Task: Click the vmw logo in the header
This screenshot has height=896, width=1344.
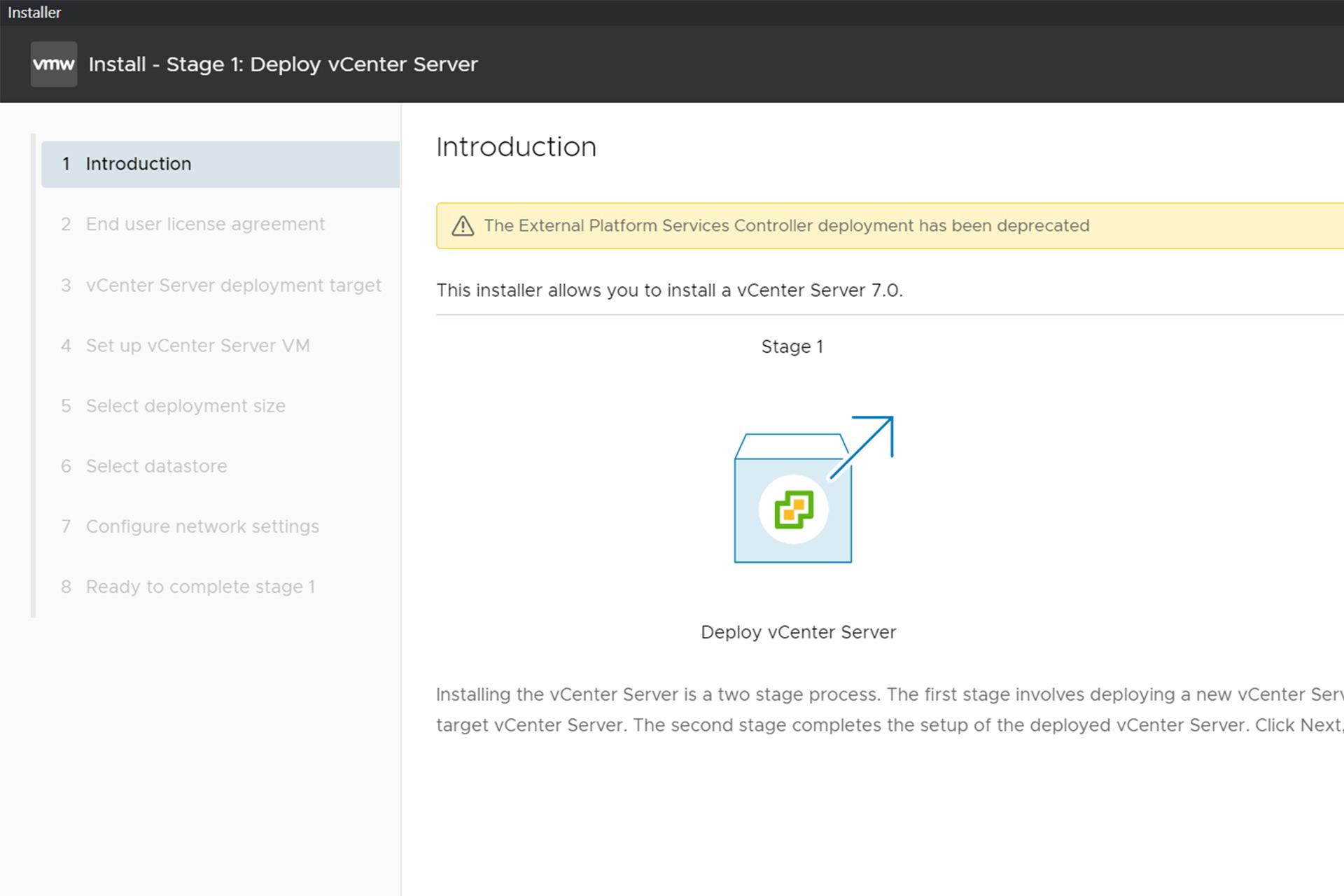Action: tap(54, 64)
